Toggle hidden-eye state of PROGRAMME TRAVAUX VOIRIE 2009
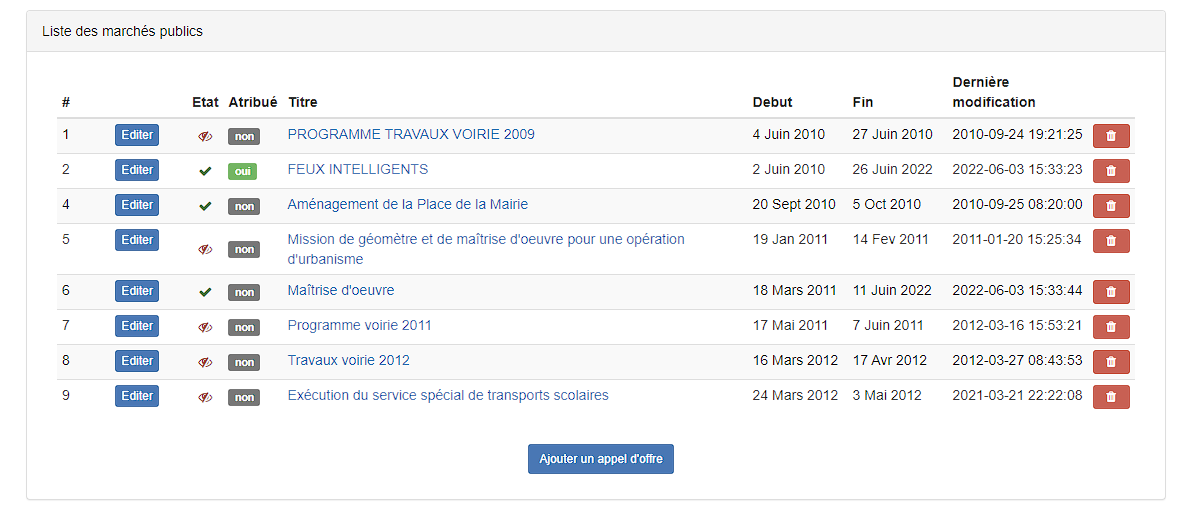This screenshot has height=523, width=1192. click(x=204, y=136)
